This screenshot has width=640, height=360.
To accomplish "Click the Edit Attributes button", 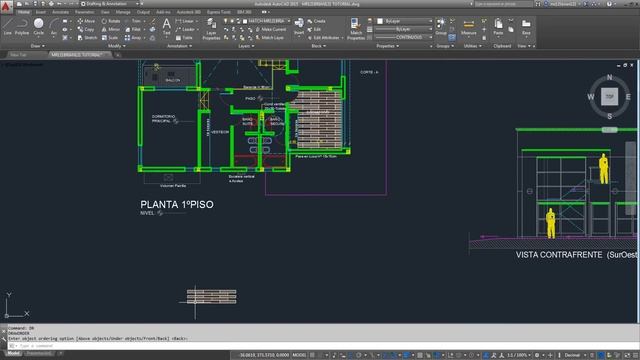I will (x=324, y=38).
